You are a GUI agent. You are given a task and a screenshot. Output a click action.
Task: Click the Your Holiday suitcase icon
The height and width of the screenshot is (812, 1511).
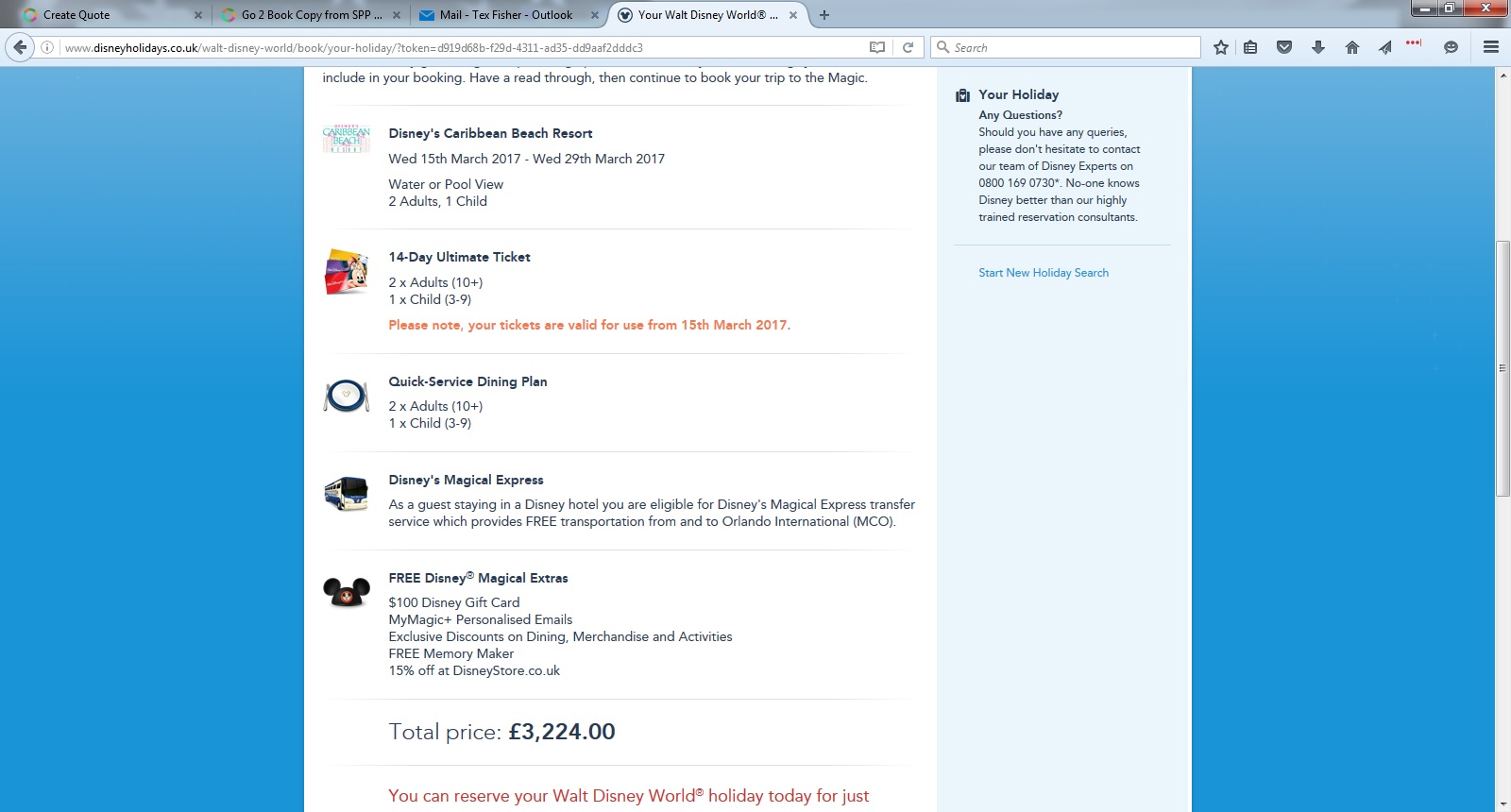click(962, 95)
